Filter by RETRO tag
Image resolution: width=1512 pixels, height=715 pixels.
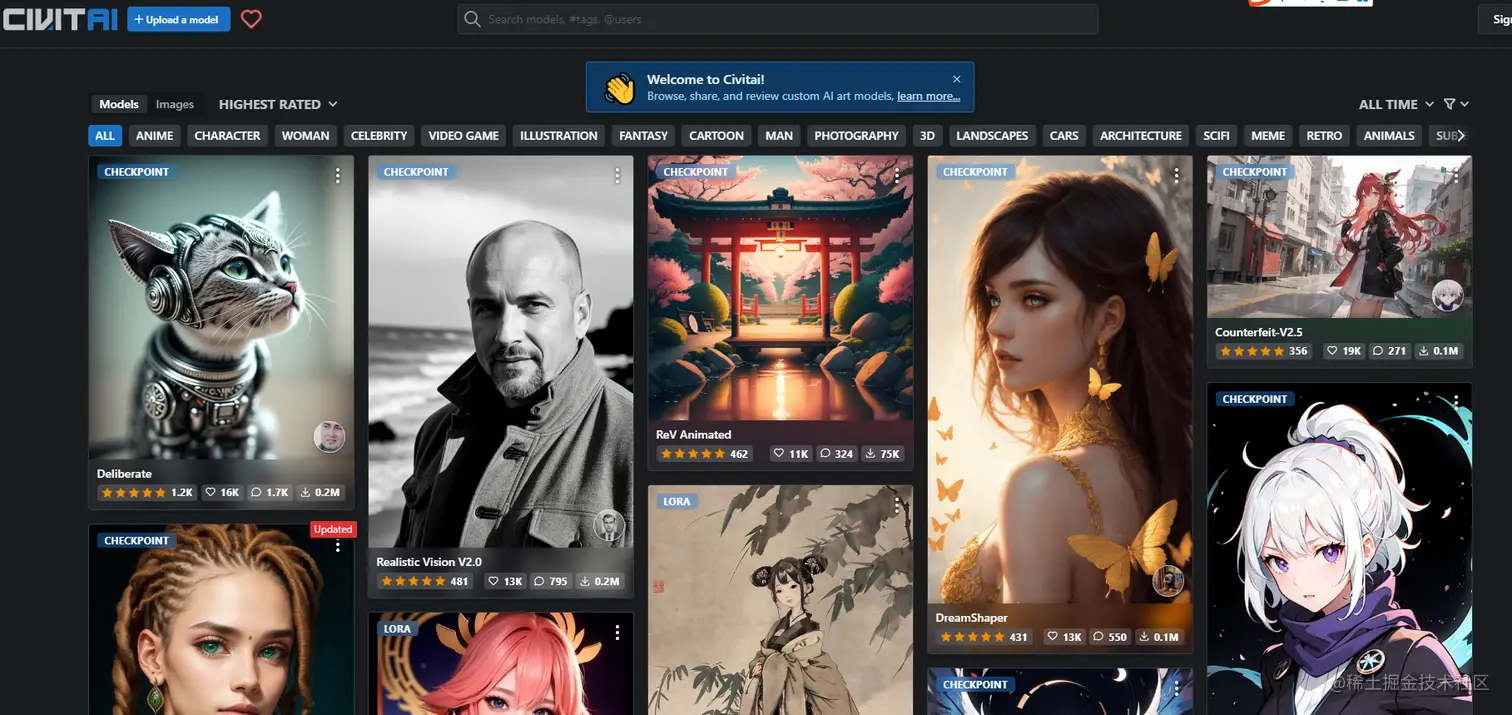coord(1324,136)
